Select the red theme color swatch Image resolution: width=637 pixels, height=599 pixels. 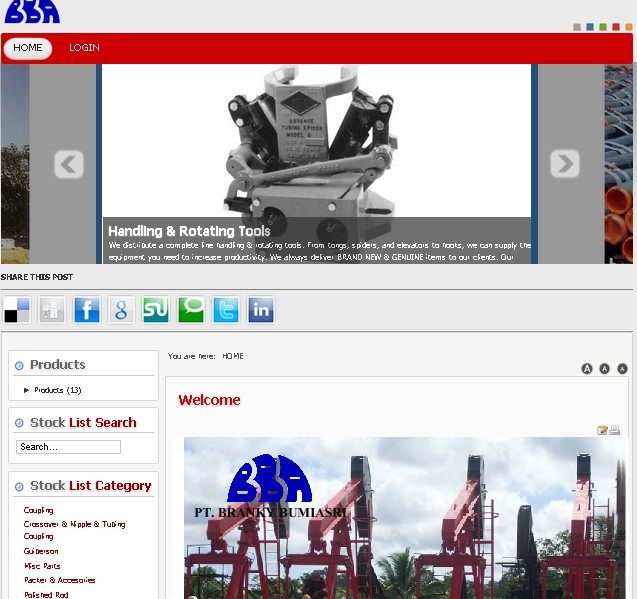616,27
